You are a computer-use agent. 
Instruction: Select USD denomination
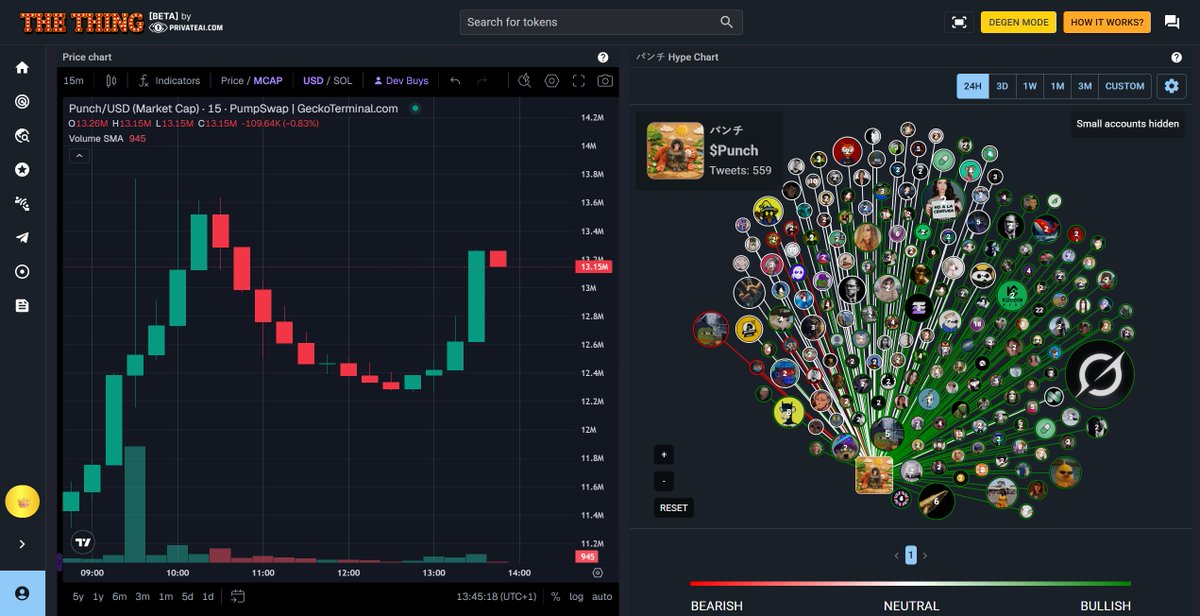[313, 81]
